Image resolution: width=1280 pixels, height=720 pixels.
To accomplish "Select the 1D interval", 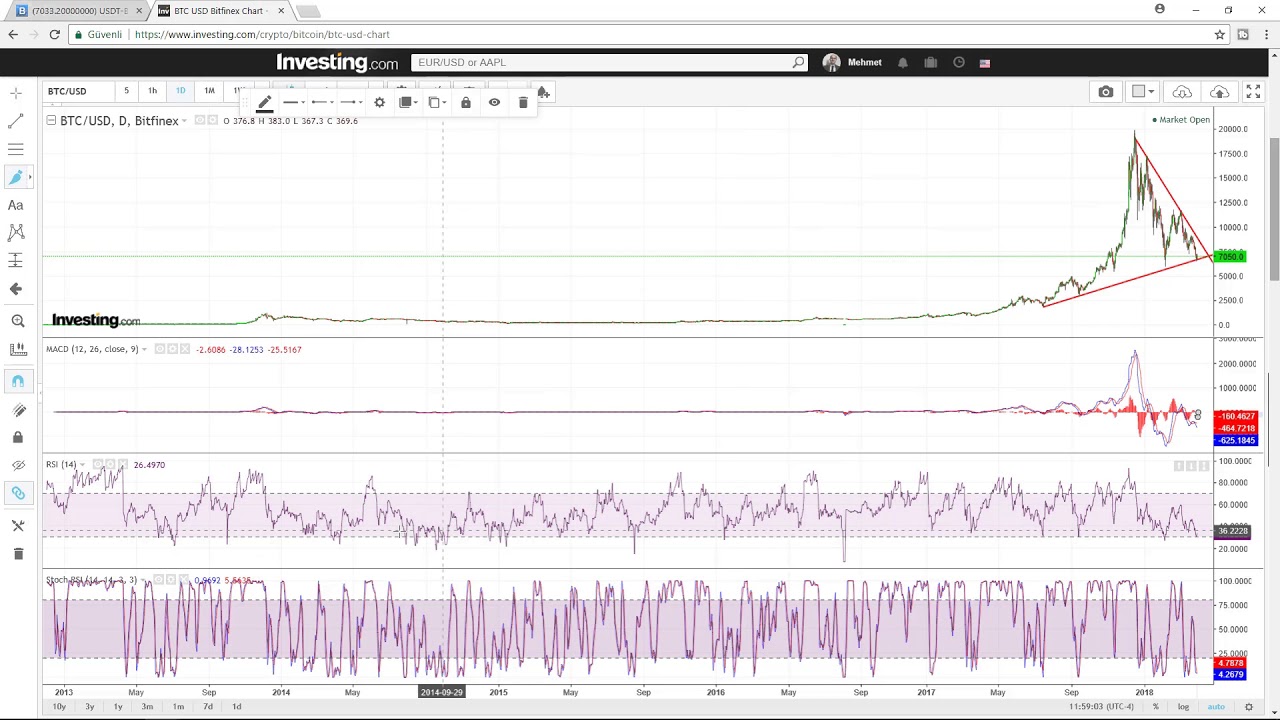I will pyautogui.click(x=180, y=91).
